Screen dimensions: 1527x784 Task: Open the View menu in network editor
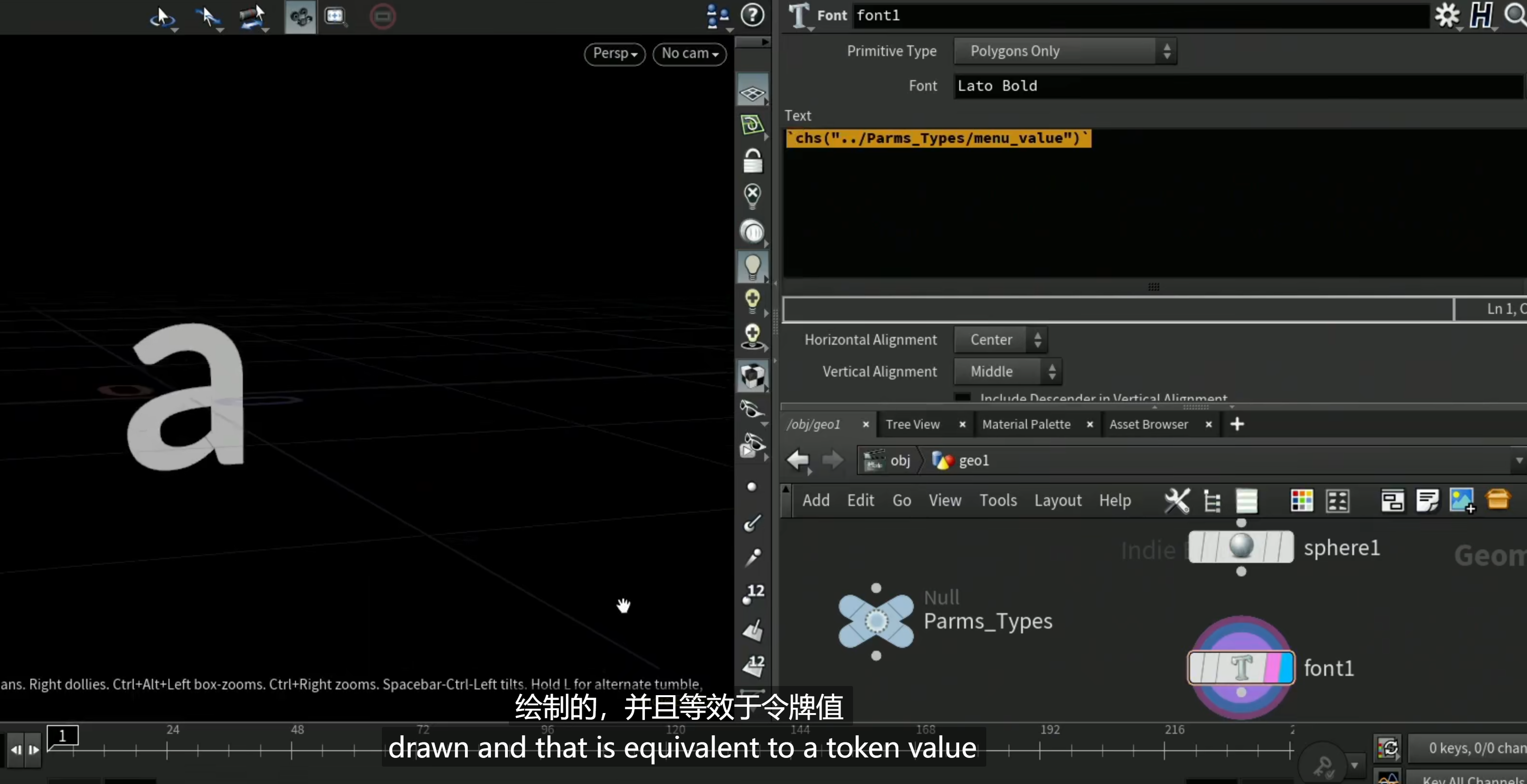[x=945, y=501]
